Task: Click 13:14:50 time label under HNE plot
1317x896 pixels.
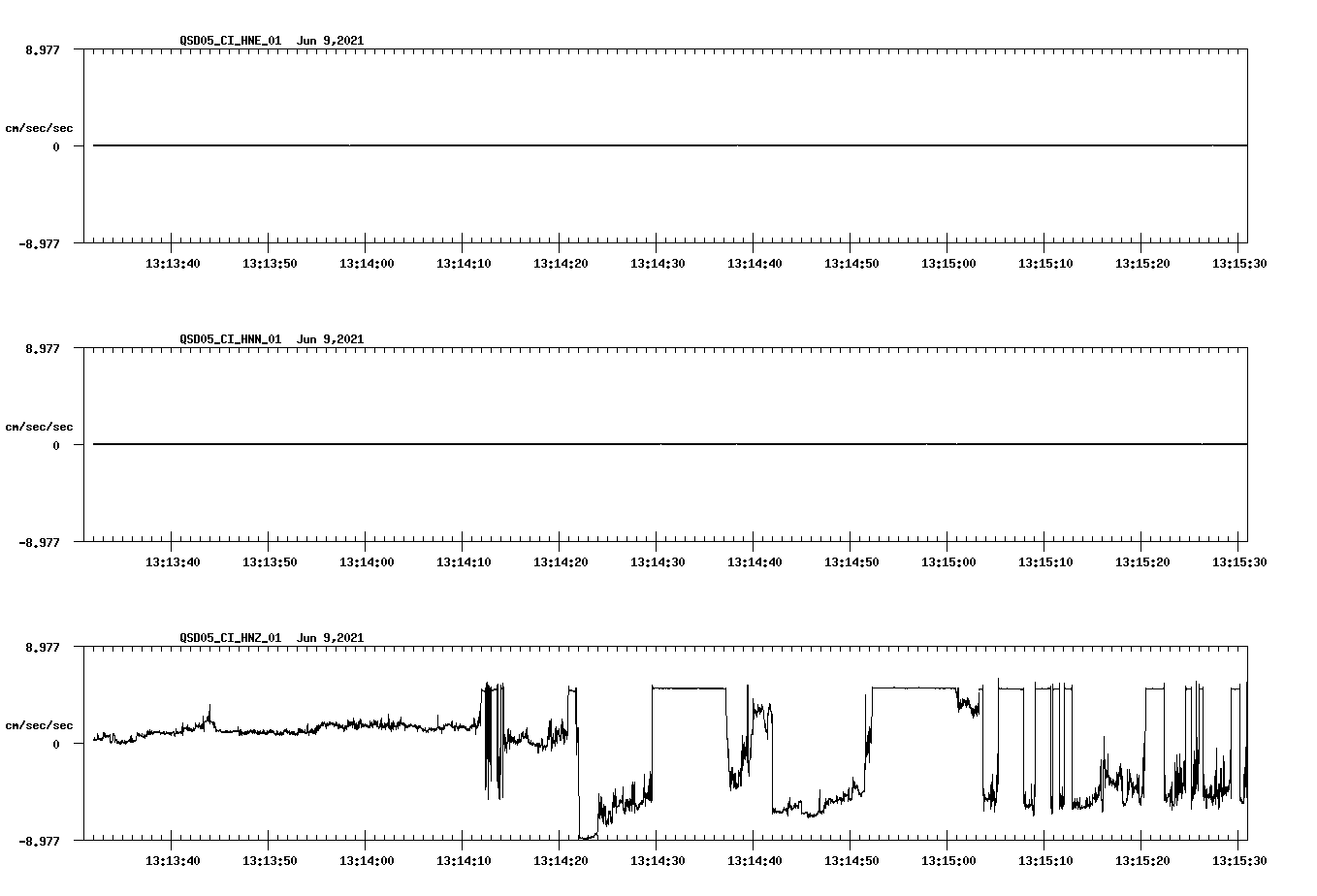Action: [x=851, y=264]
